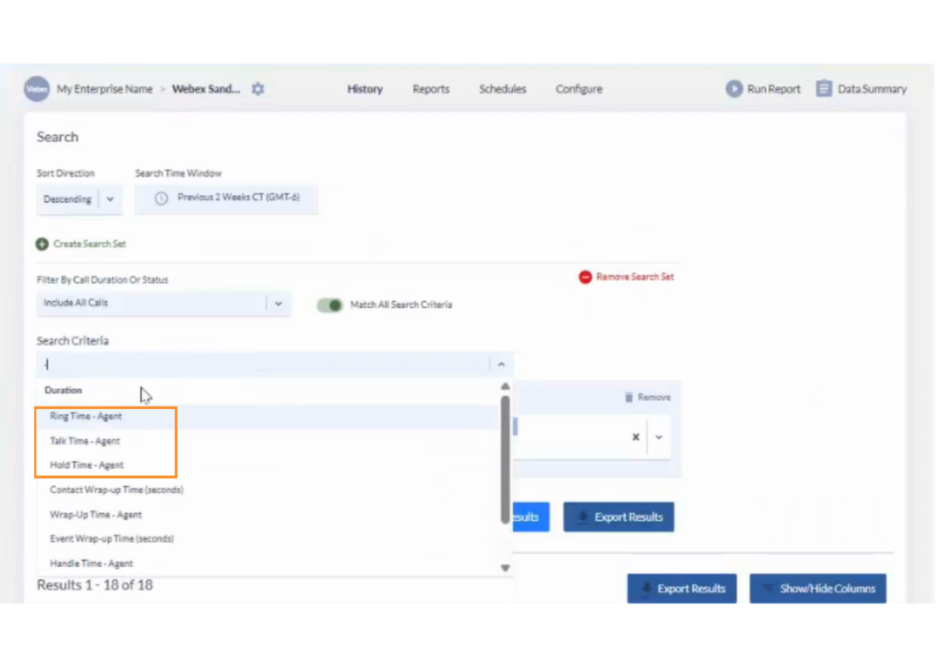Switch to the Reports tab
The width and height of the screenshot is (936, 667).
pyautogui.click(x=430, y=89)
